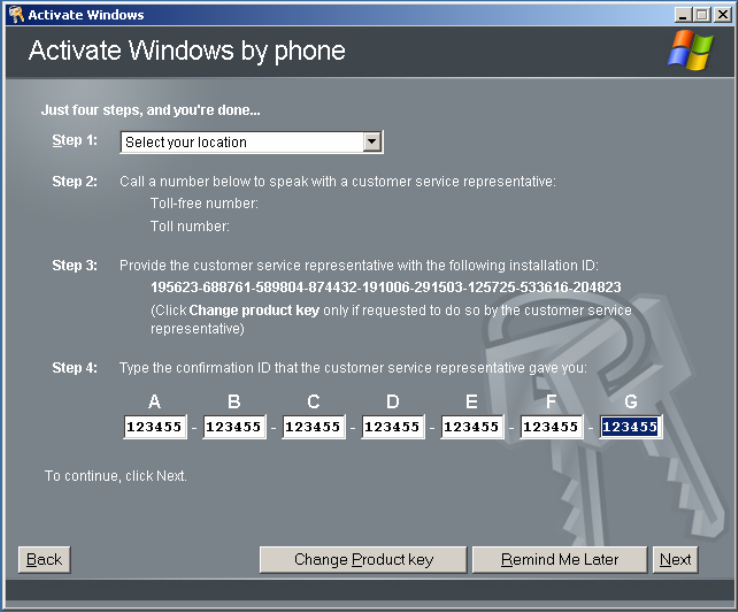This screenshot has width=738, height=612.
Task: Click the bold 'Change product key' note text
Action: [254, 311]
